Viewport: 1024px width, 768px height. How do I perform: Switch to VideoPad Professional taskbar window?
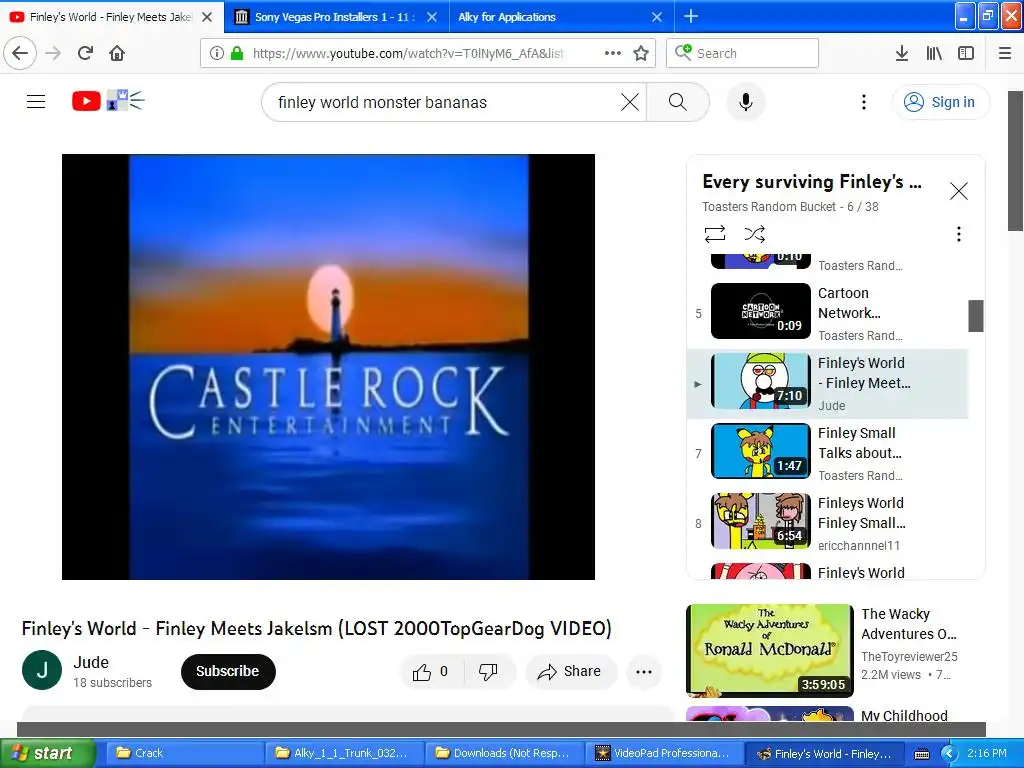(664, 753)
